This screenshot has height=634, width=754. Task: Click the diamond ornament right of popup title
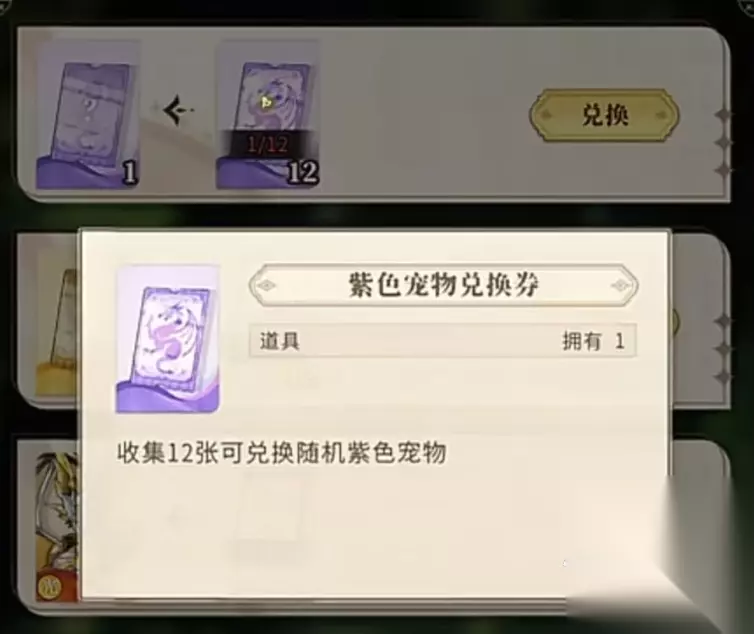point(621,285)
